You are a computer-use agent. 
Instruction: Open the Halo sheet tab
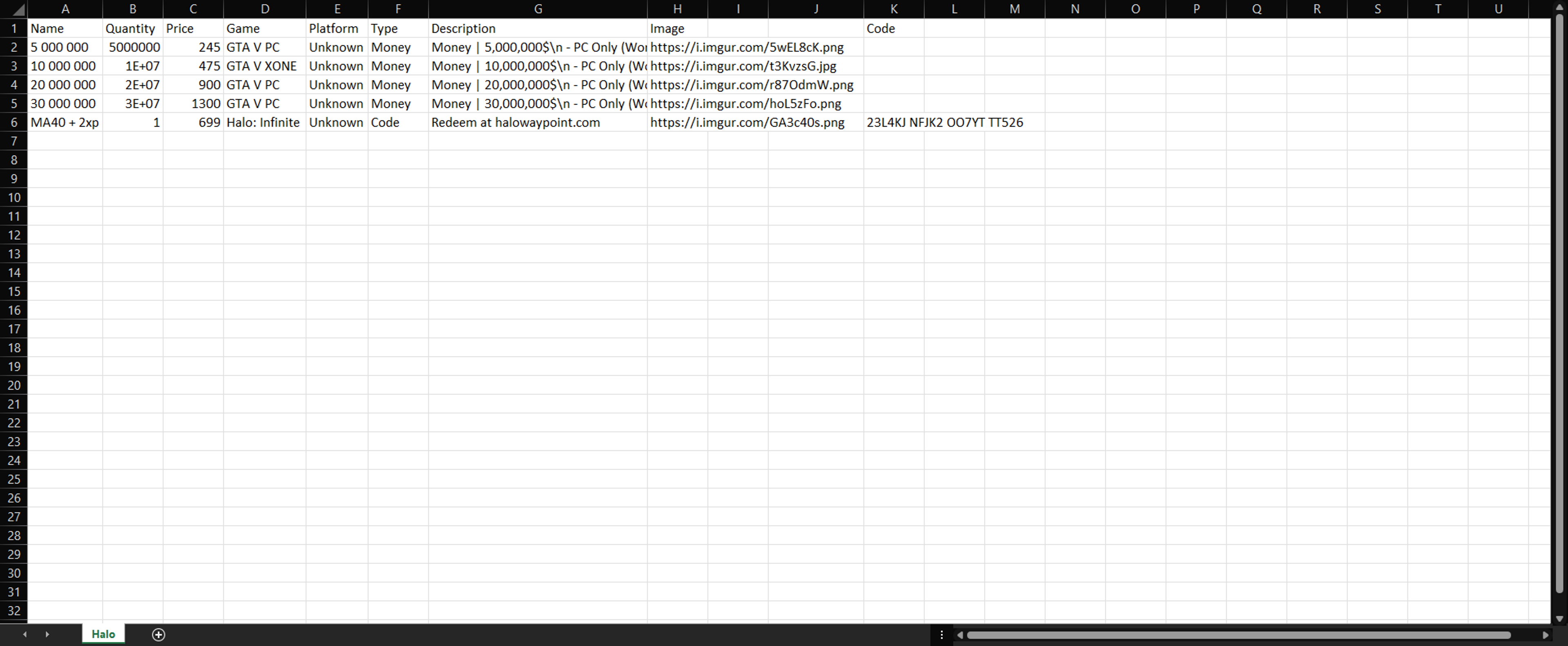[103, 634]
